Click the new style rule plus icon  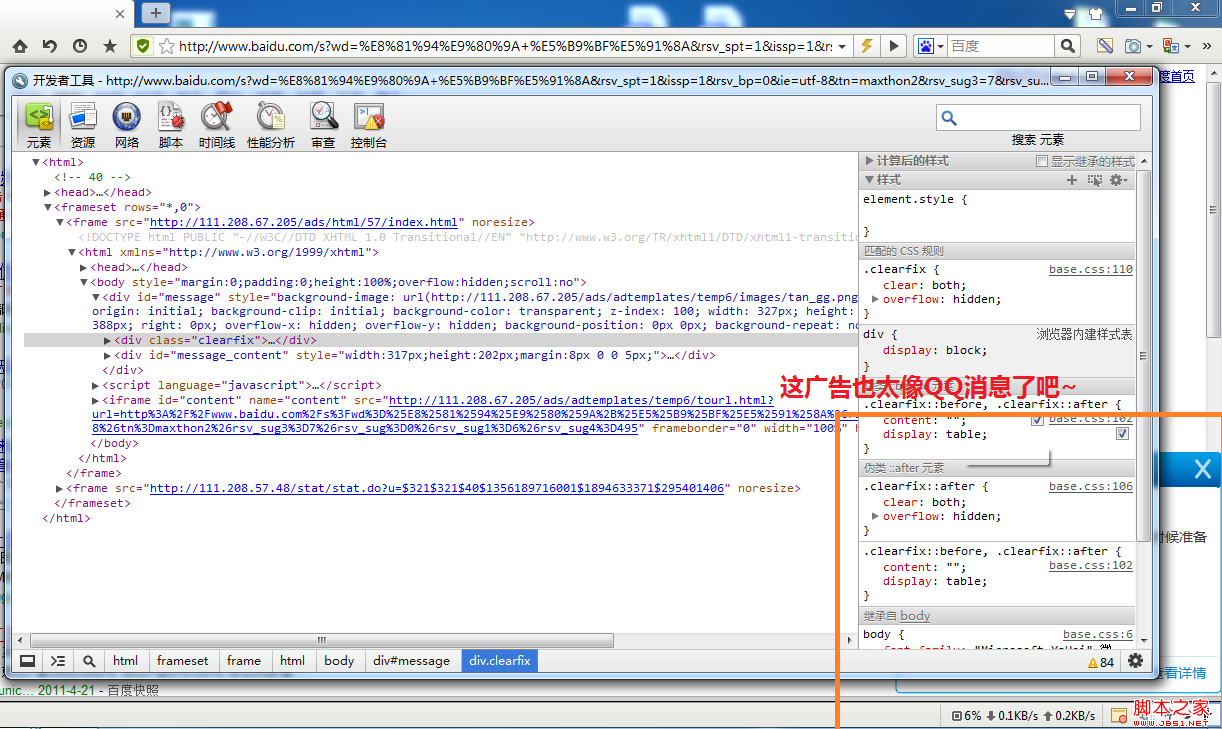1072,180
